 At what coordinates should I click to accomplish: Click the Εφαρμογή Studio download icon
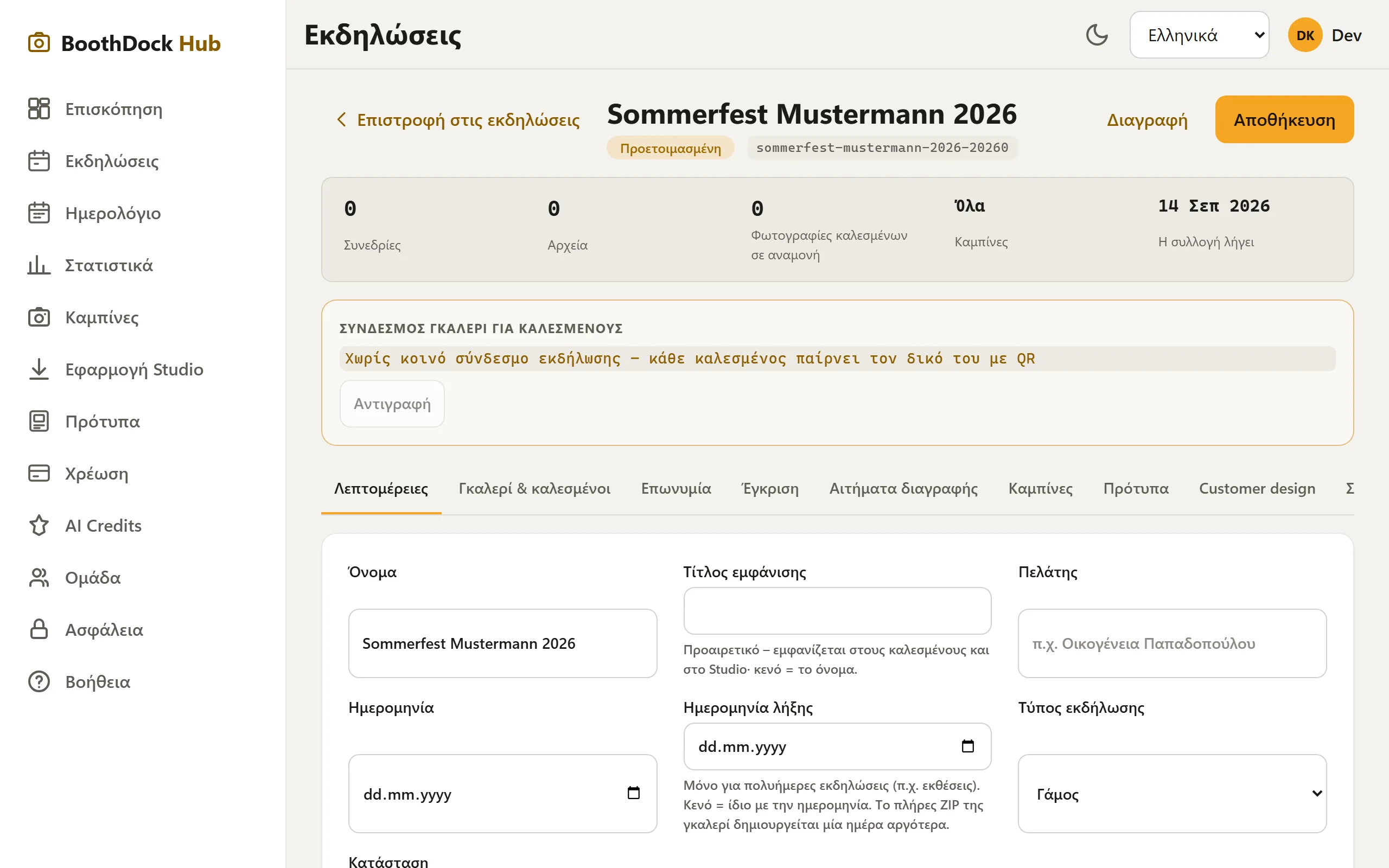coord(39,369)
